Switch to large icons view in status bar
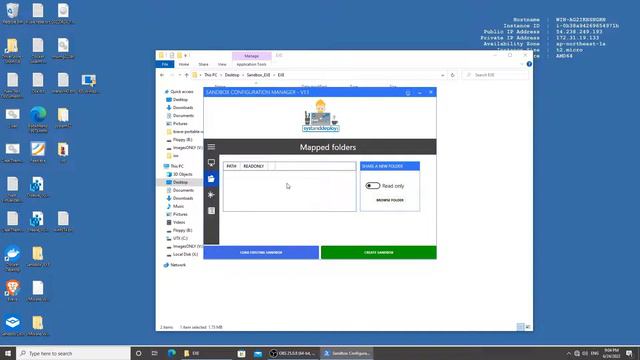Screen dimensions: 640x360 [528, 327]
